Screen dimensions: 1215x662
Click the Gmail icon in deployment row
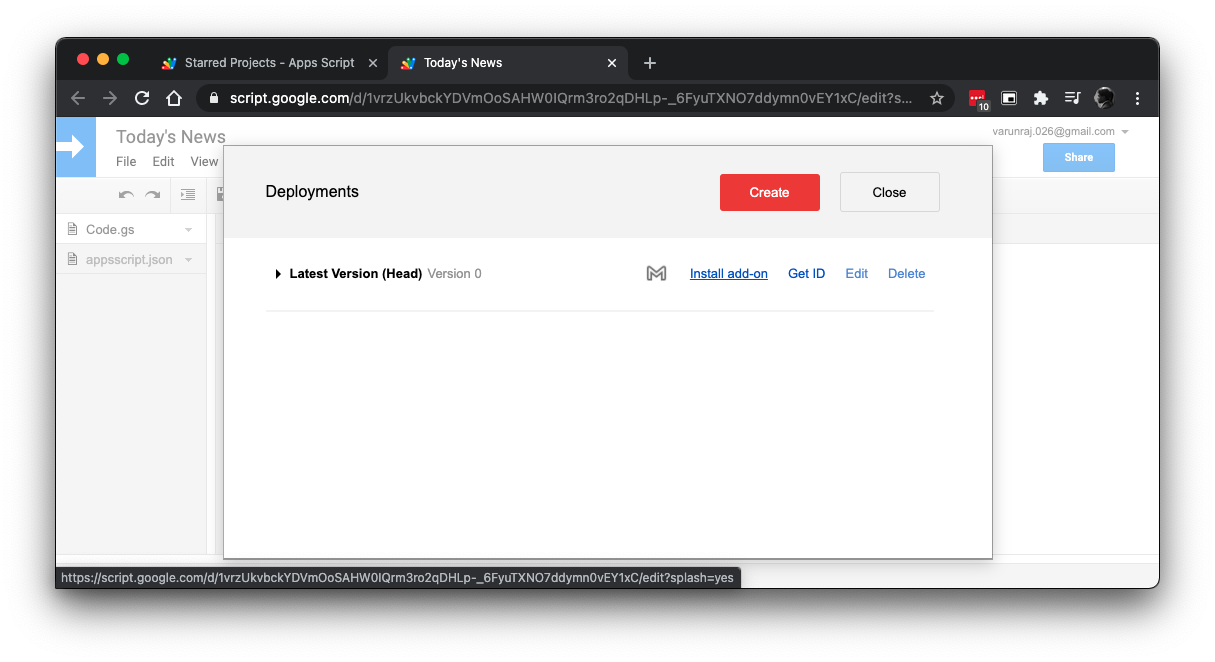(656, 273)
